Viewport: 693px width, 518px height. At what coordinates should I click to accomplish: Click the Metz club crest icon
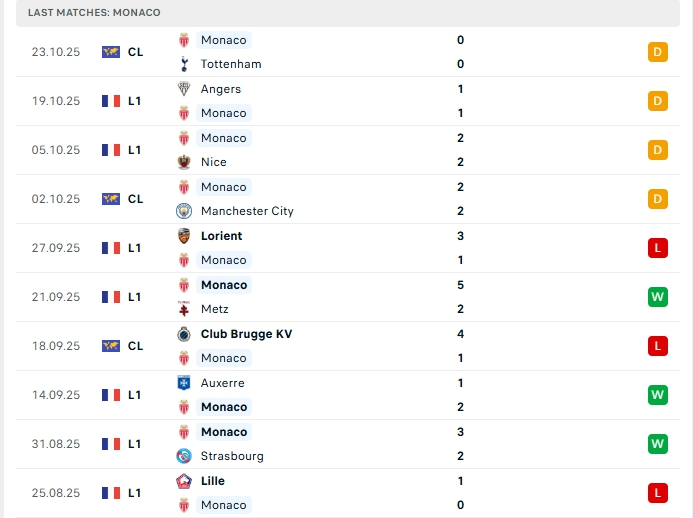point(184,309)
